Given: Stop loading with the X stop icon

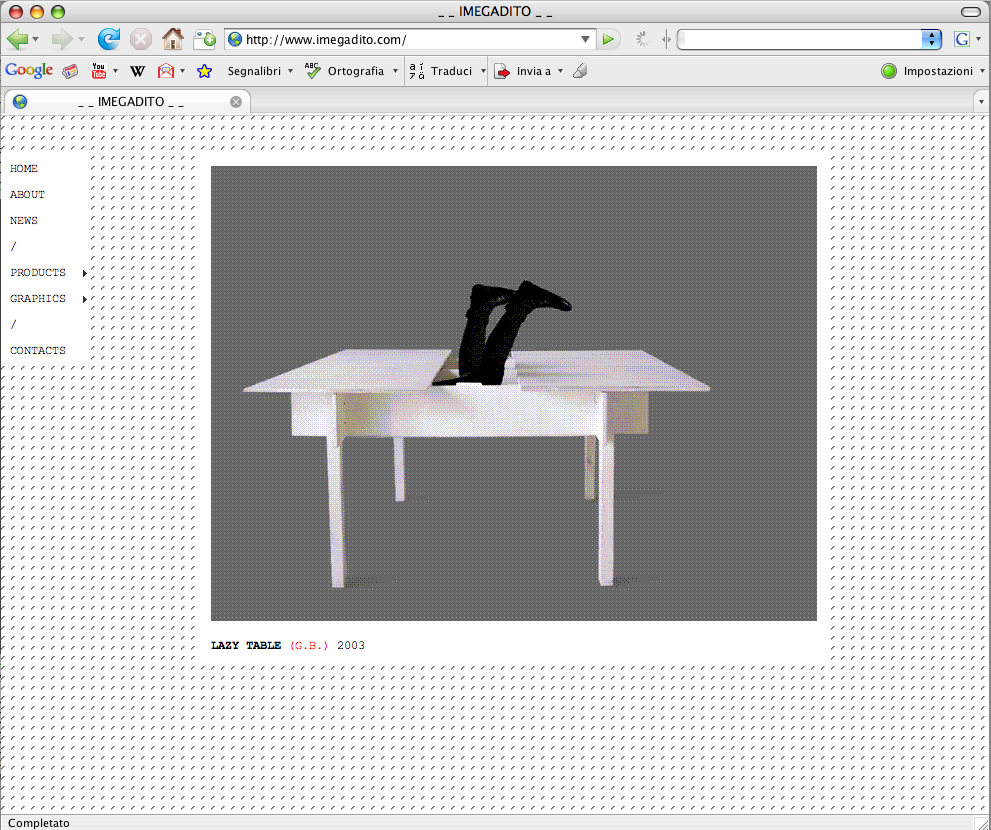Looking at the screenshot, I should (141, 39).
